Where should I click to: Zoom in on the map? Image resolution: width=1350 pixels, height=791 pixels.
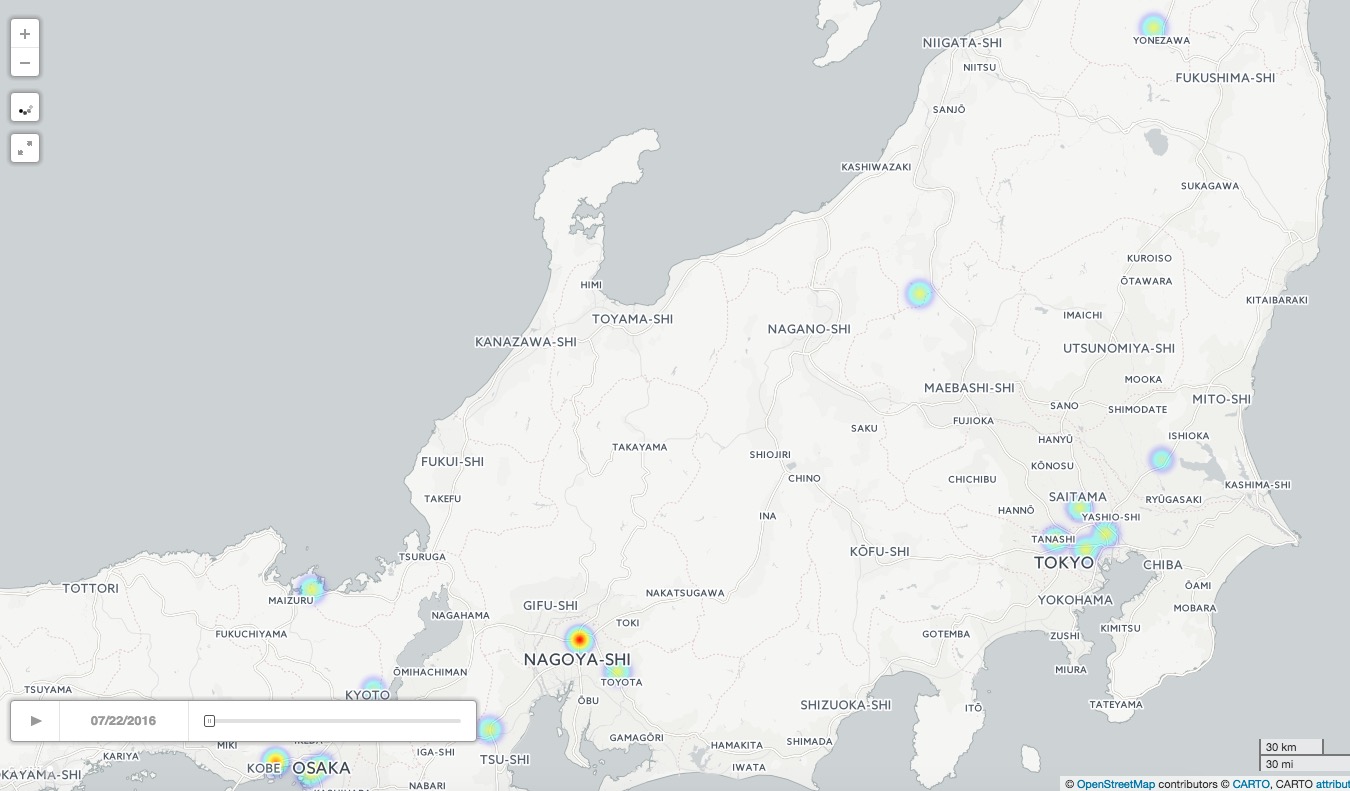click(25, 34)
